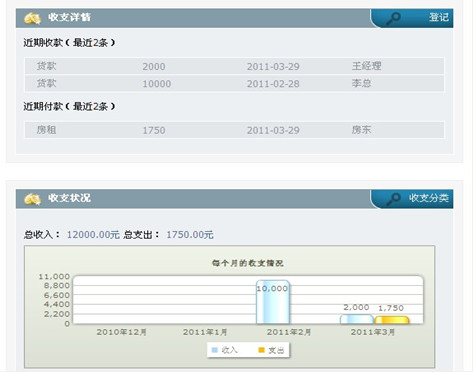Viewport: 473px width, 372px height.
Task: Click the total income value 12000.00元
Action: pyautogui.click(x=93, y=235)
